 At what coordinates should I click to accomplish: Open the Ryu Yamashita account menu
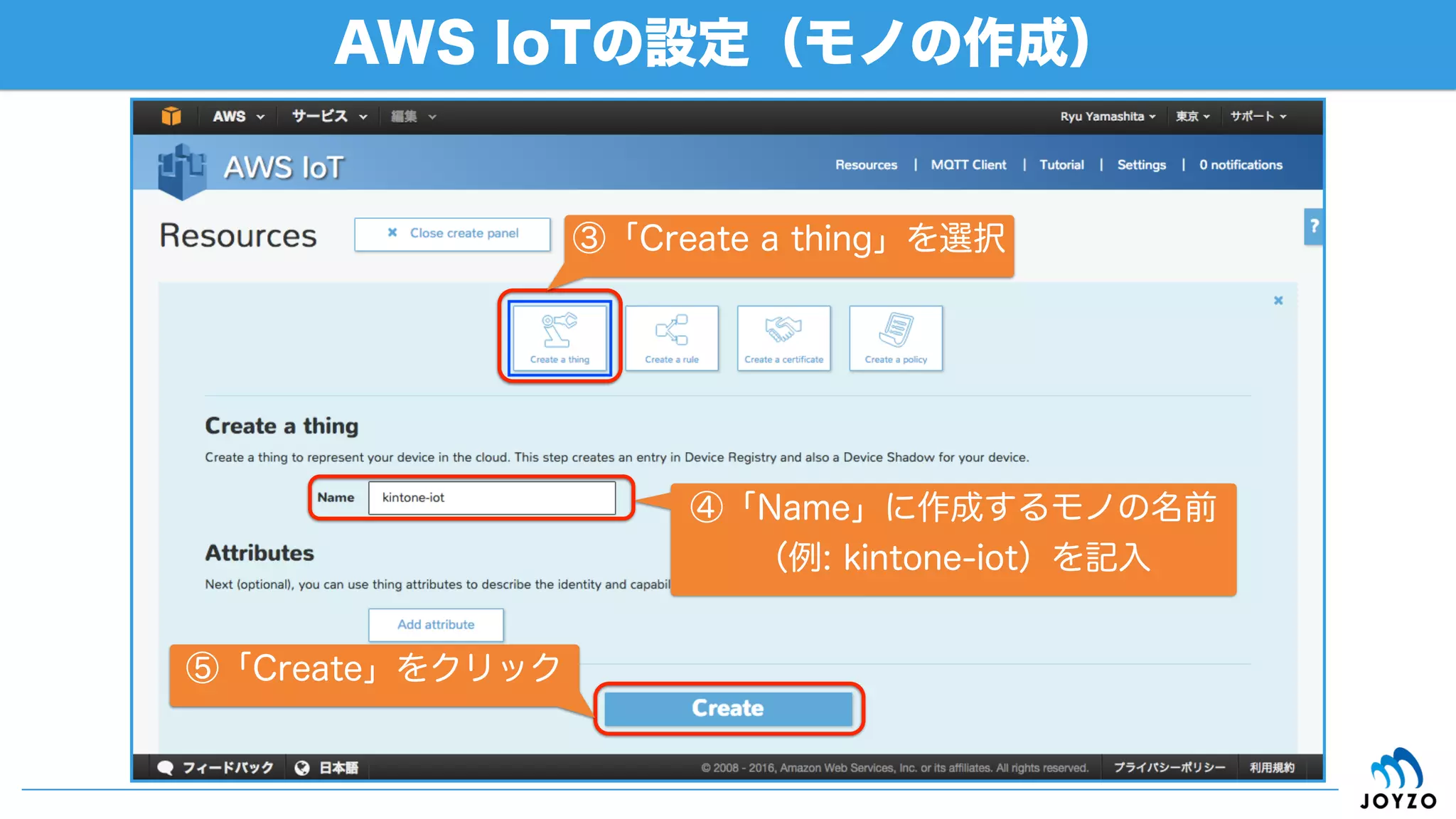tap(1108, 117)
